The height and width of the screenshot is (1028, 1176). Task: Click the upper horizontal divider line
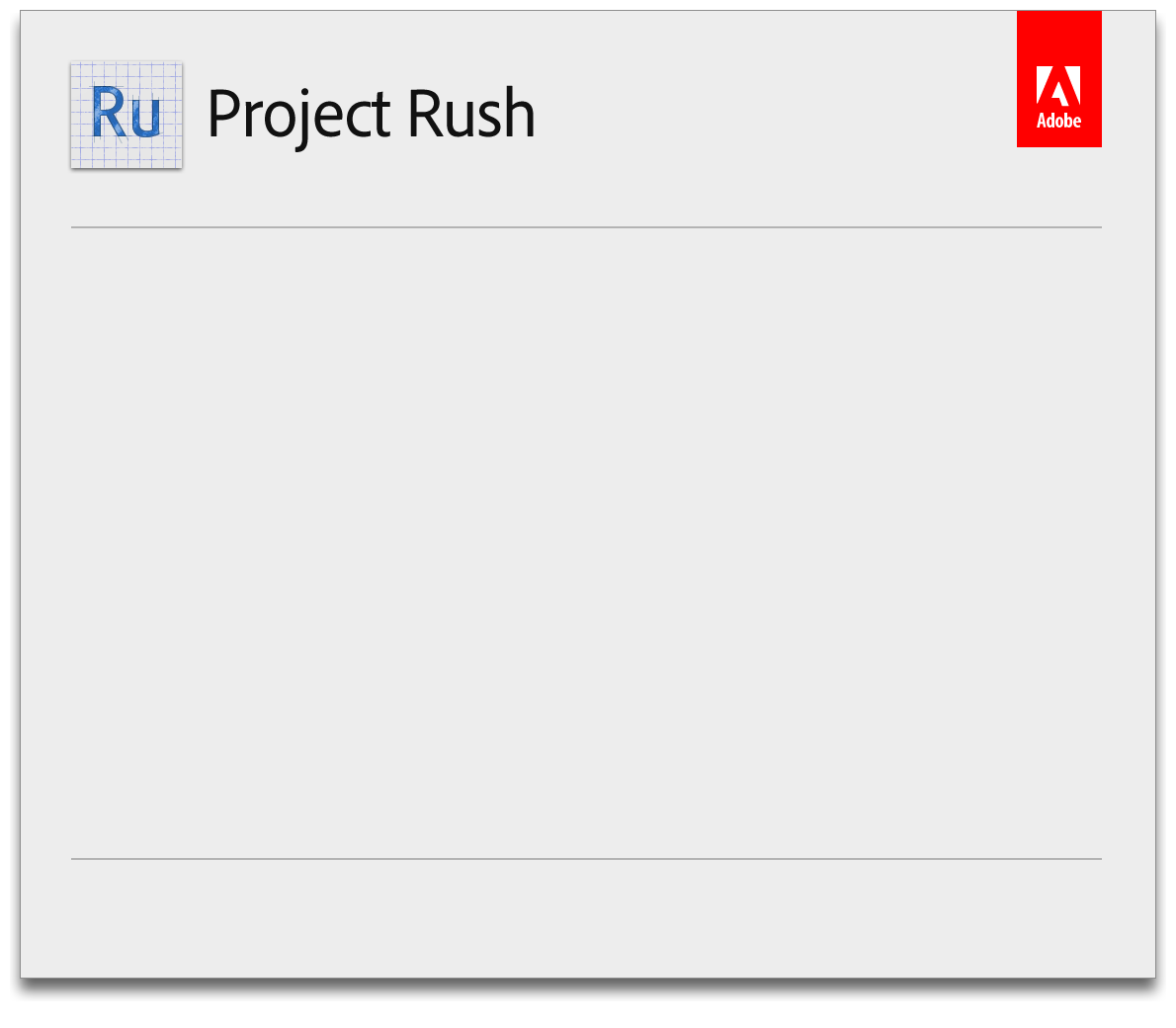tap(586, 227)
